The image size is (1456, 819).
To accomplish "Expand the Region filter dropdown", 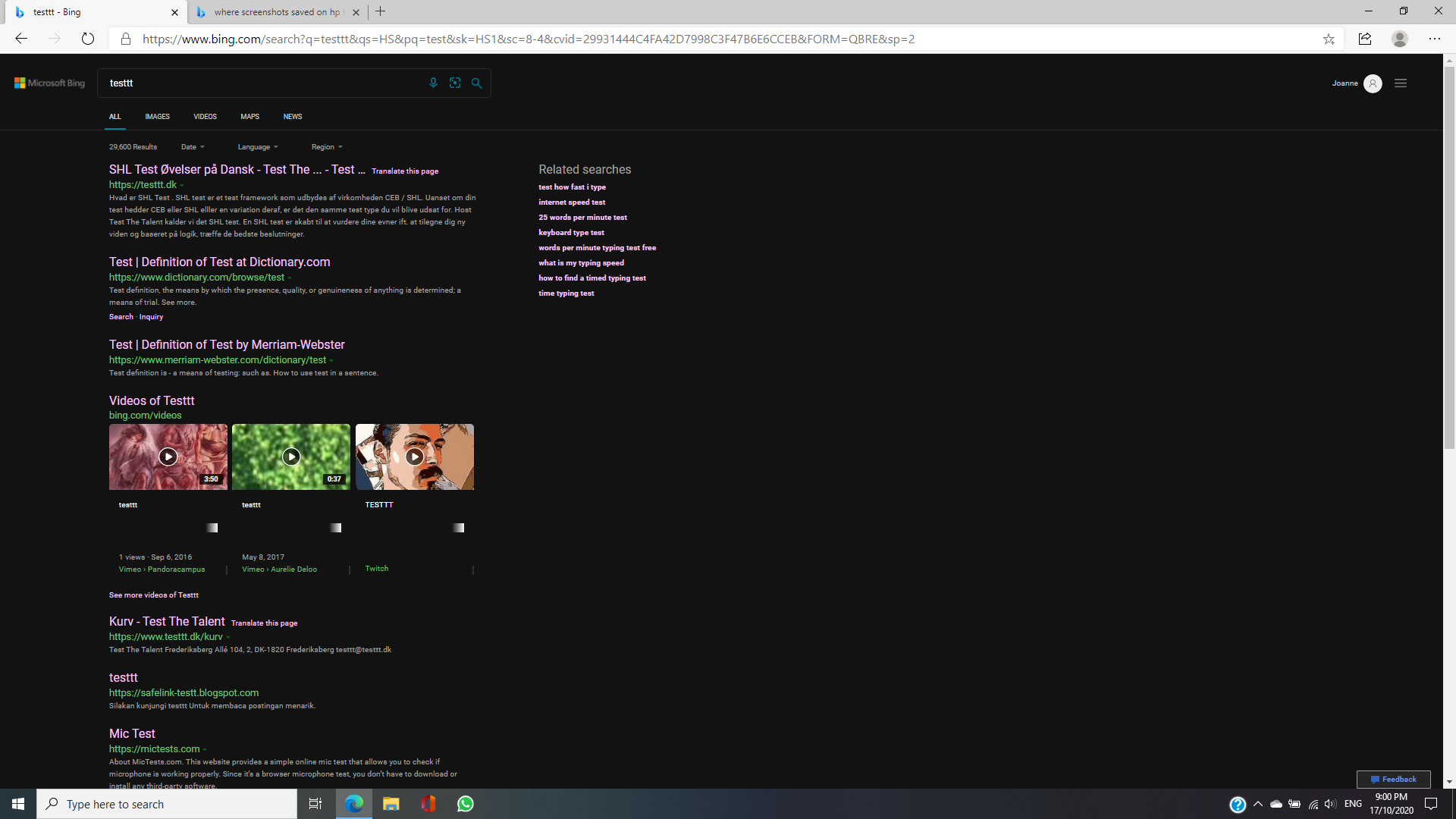I will [x=327, y=147].
